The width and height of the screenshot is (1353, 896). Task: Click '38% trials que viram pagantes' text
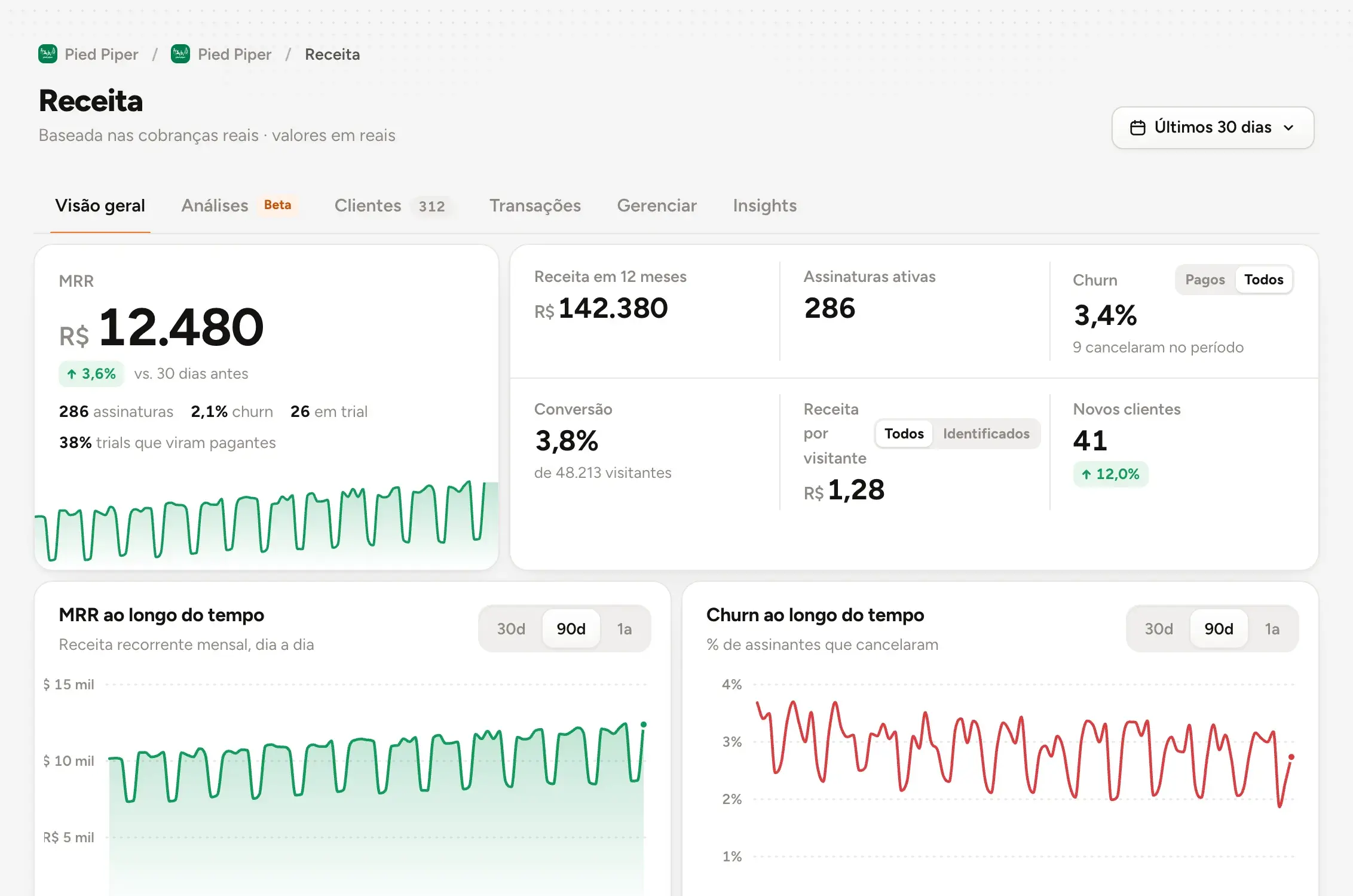167,443
